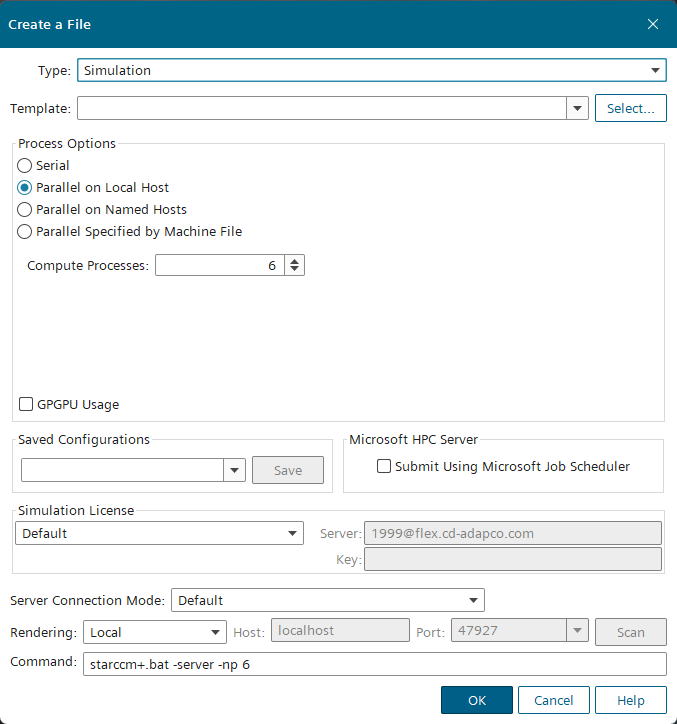677x724 pixels.
Task: Open the Server Connection Mode dropdown
Action: [x=328, y=600]
